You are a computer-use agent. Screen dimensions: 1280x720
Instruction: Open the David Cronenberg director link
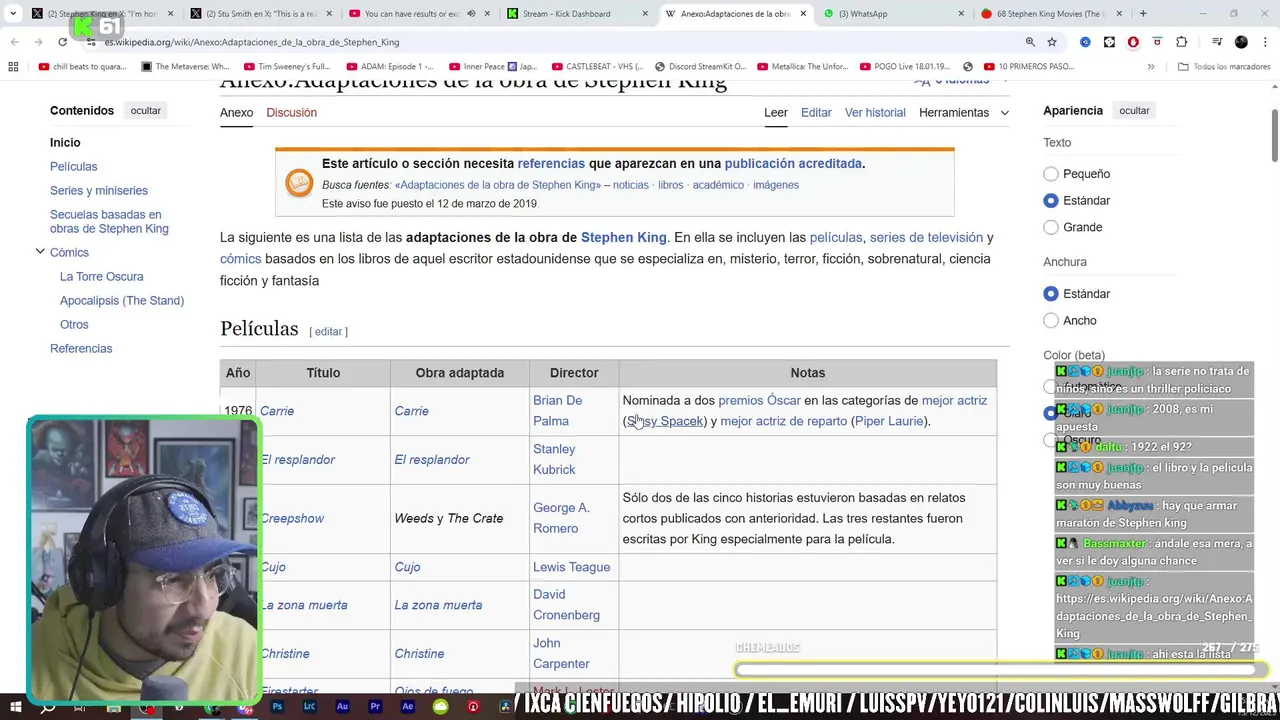(x=566, y=605)
